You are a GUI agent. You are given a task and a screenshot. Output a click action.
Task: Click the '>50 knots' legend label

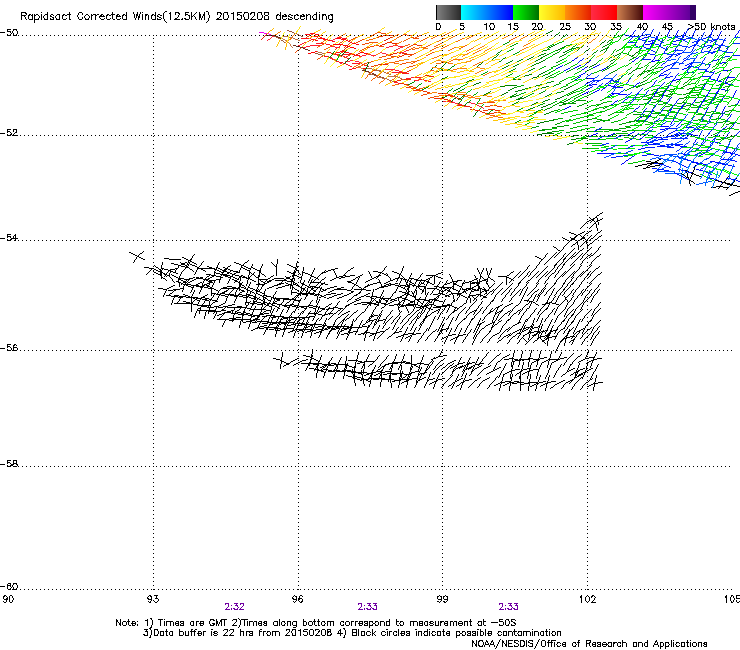(711, 27)
